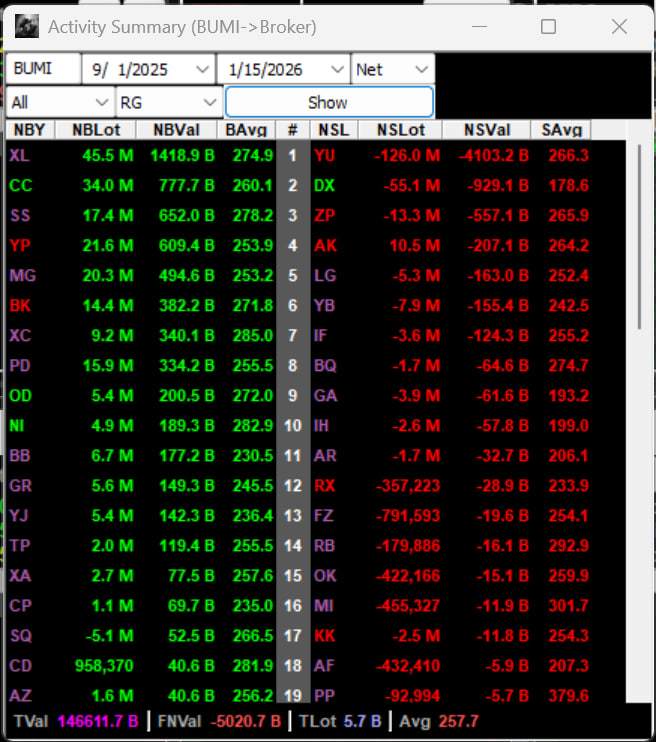
Task: Sort by the NSVal column header
Action: tap(487, 130)
